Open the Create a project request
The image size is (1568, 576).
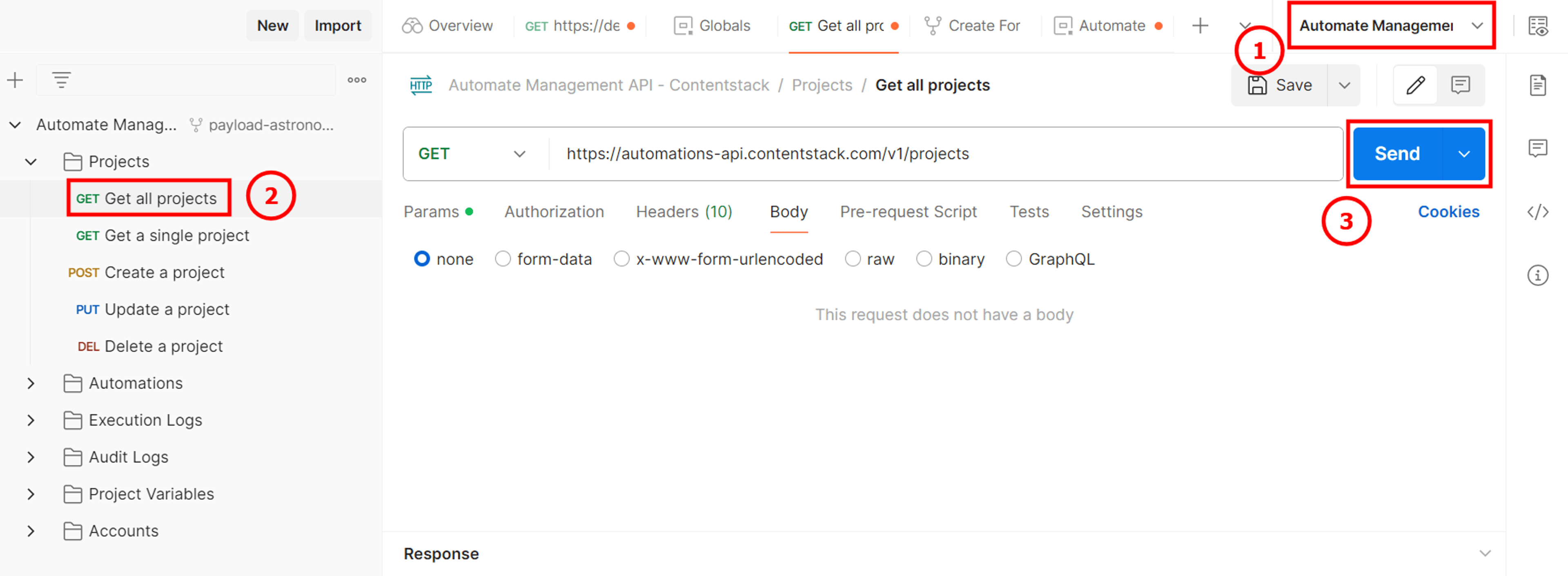tap(146, 272)
